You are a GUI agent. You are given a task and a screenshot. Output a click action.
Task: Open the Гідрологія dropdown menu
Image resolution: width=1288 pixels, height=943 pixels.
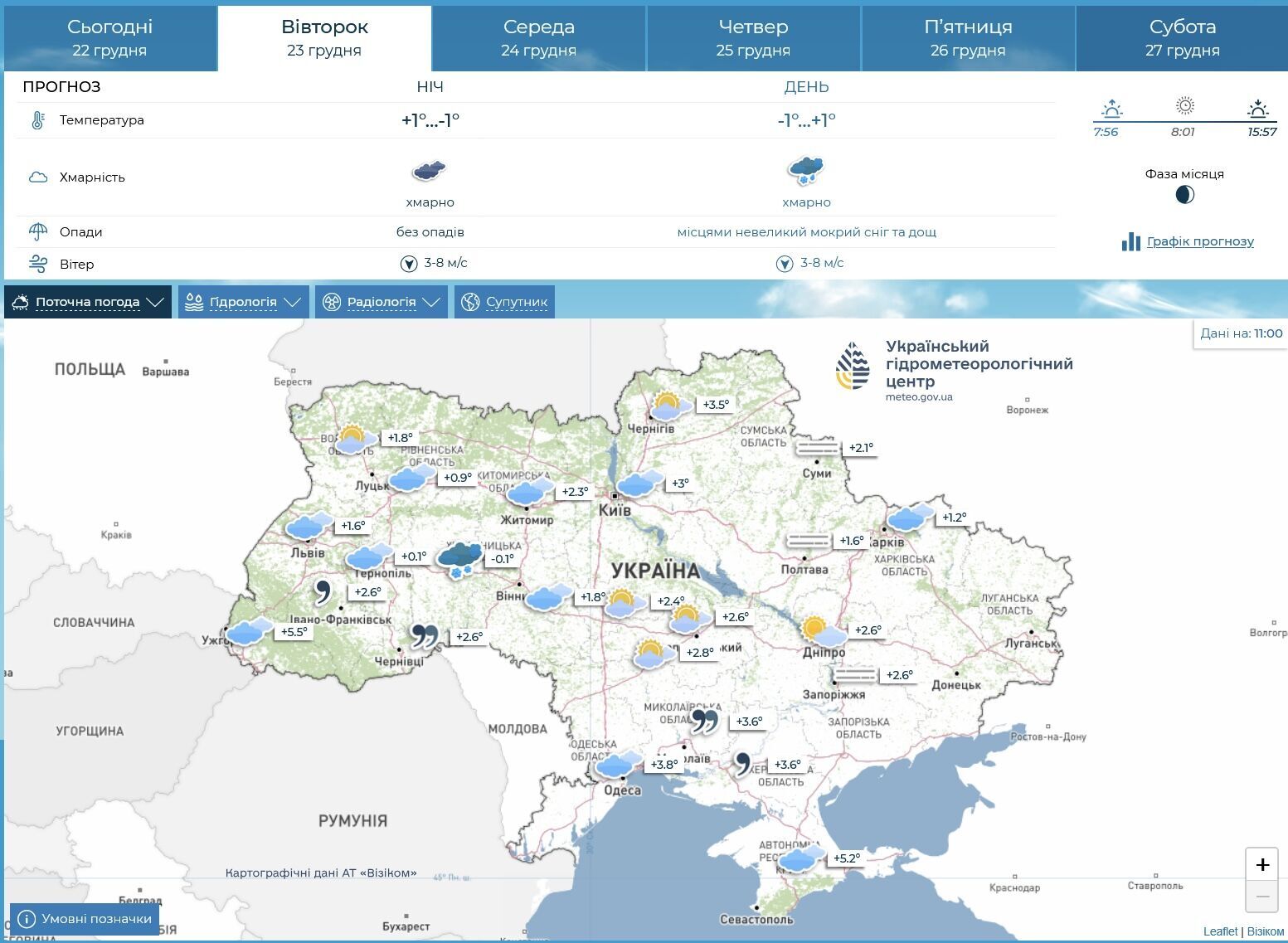(x=243, y=302)
